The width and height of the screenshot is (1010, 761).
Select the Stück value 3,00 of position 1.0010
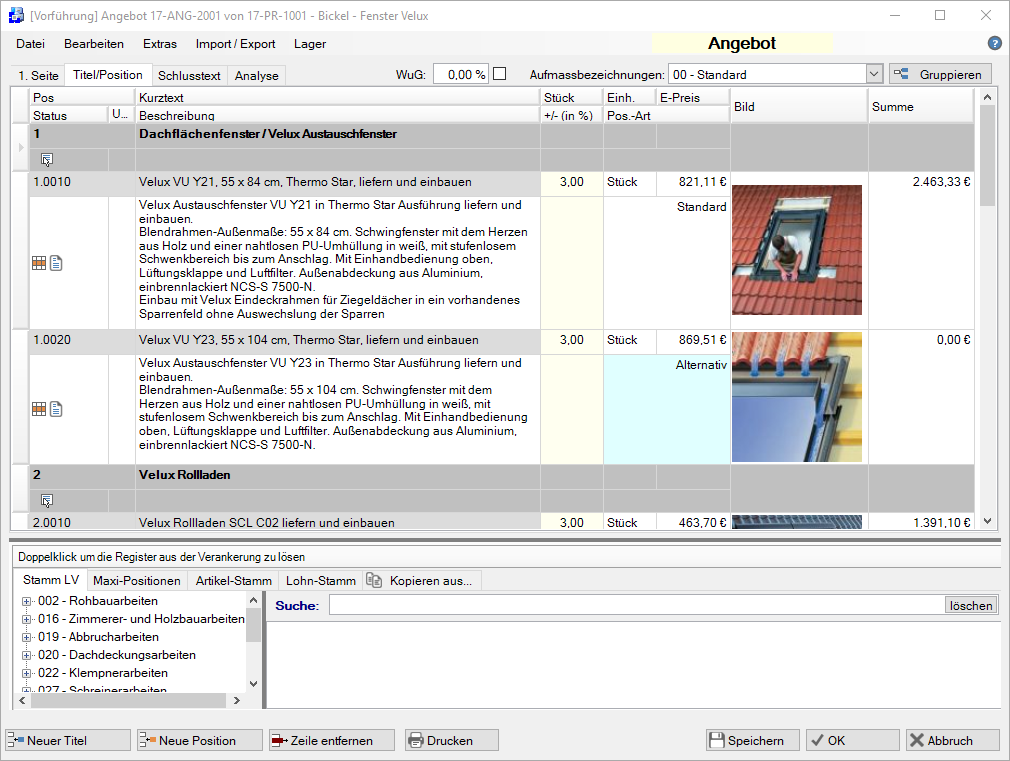(x=571, y=182)
